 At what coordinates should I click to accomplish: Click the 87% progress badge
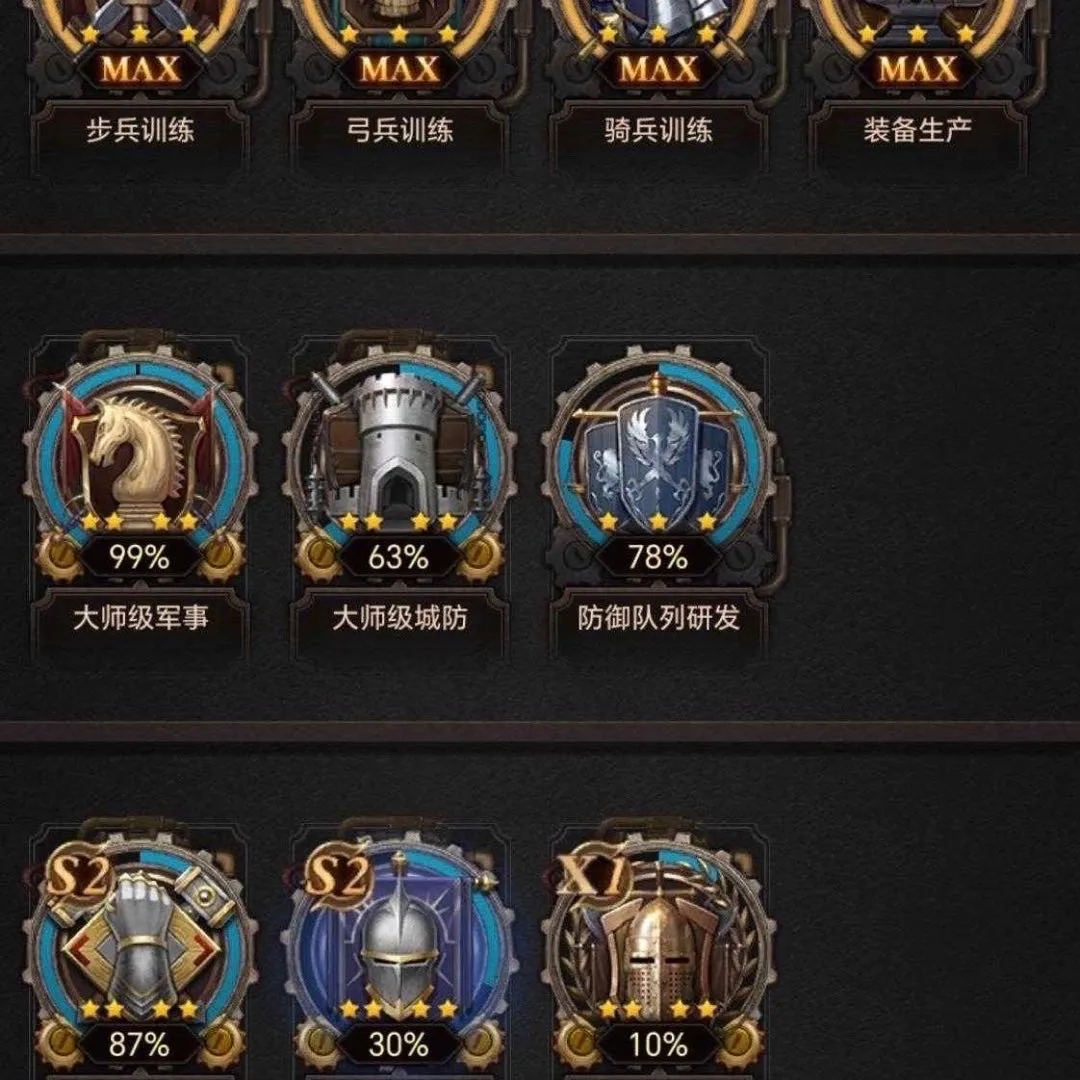(x=139, y=1045)
